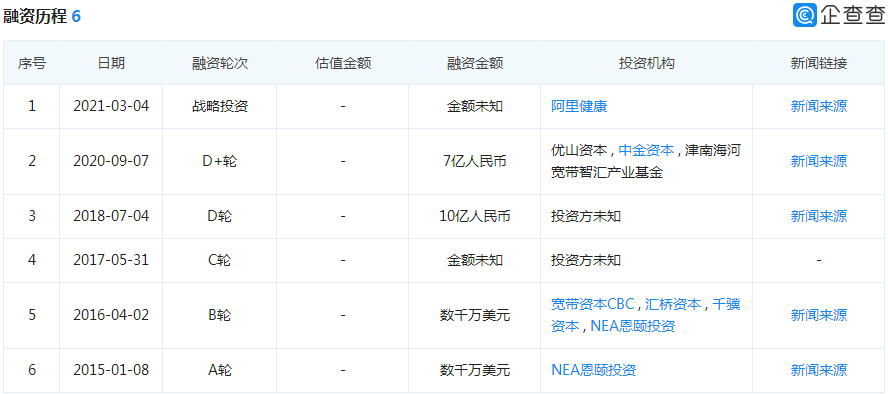Select the date 2018-07-04
The height and width of the screenshot is (394, 888).
111,216
